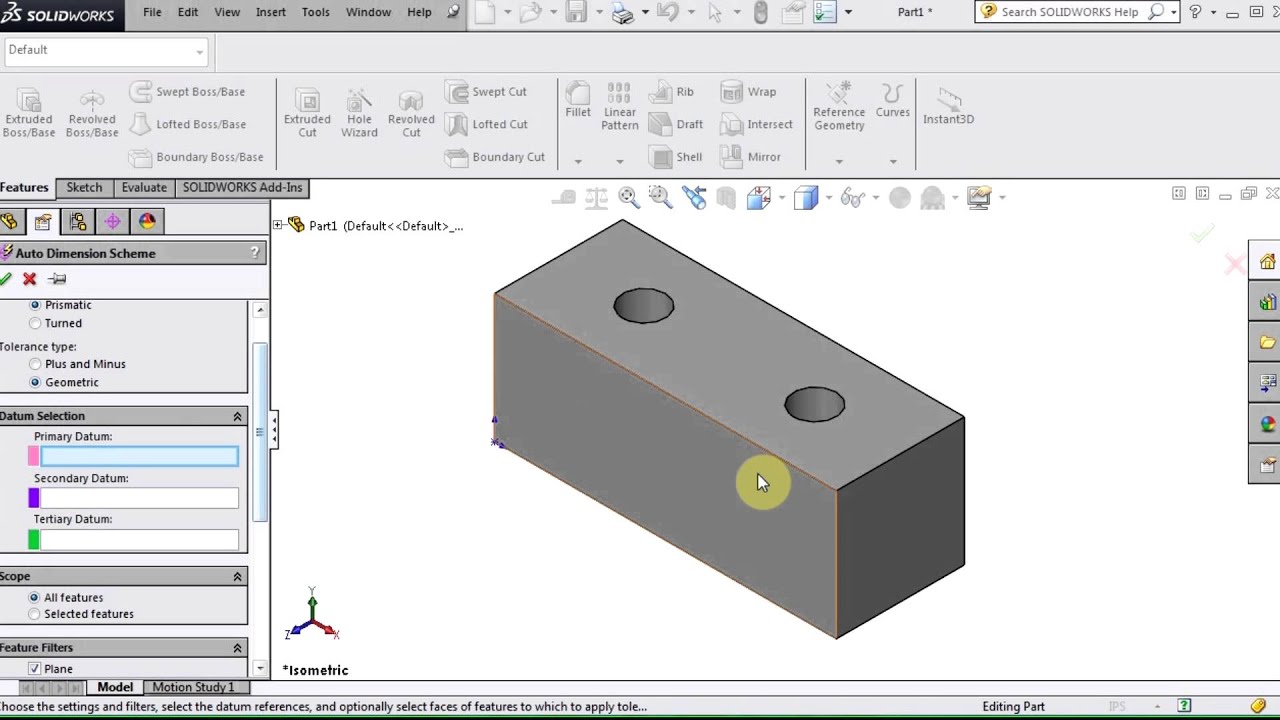Click the Rib tool
Screen dimensions: 1280x720
tap(671, 92)
